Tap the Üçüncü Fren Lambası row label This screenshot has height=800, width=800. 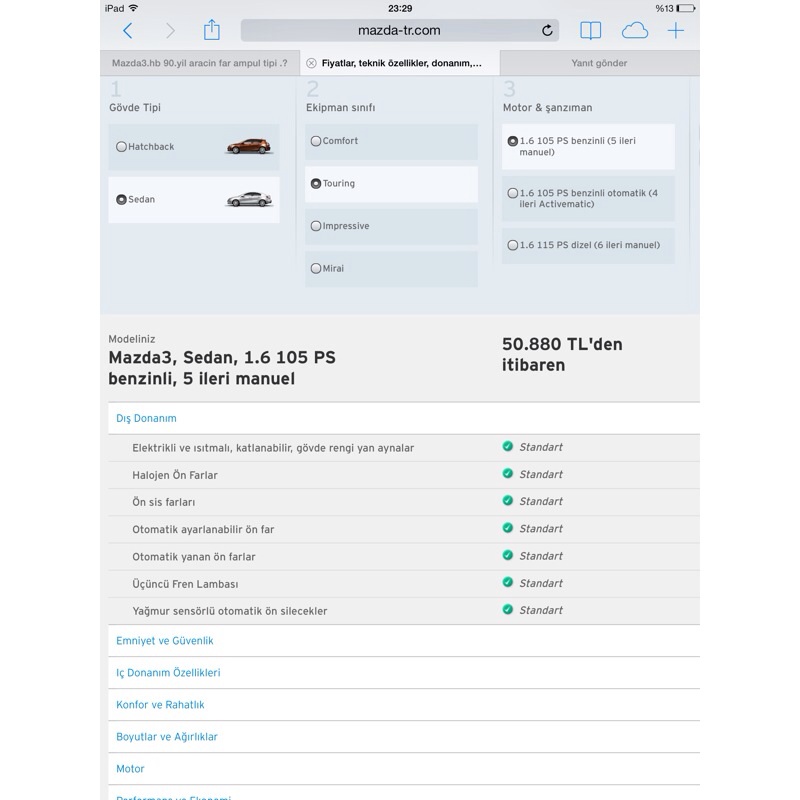tap(185, 584)
